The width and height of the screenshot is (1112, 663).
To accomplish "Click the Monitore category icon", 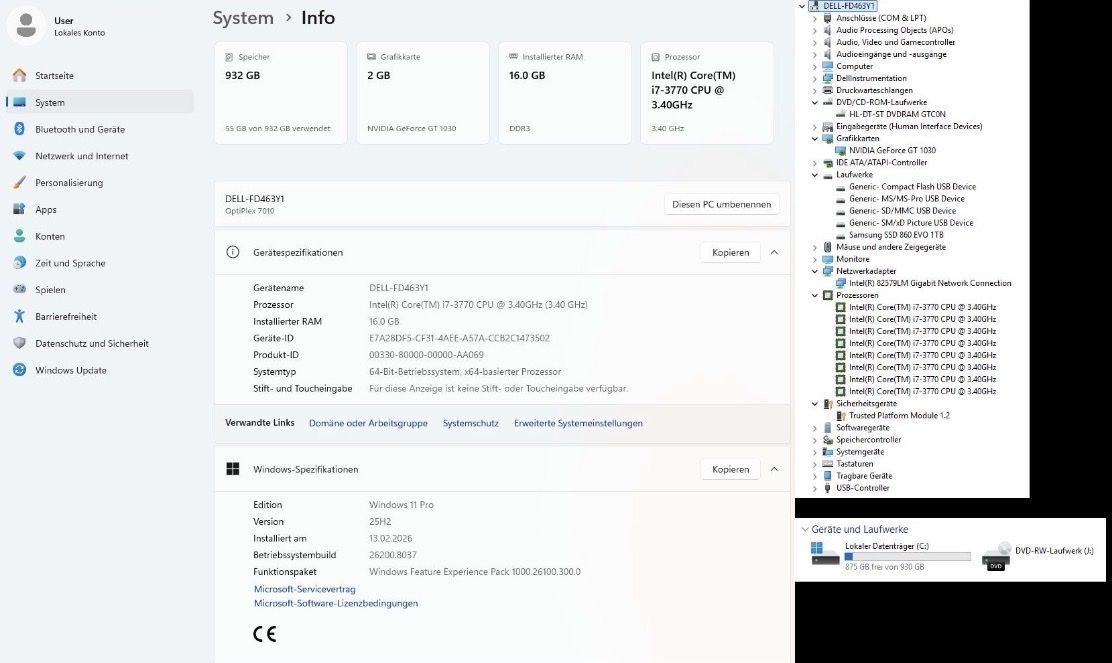I will 828,259.
